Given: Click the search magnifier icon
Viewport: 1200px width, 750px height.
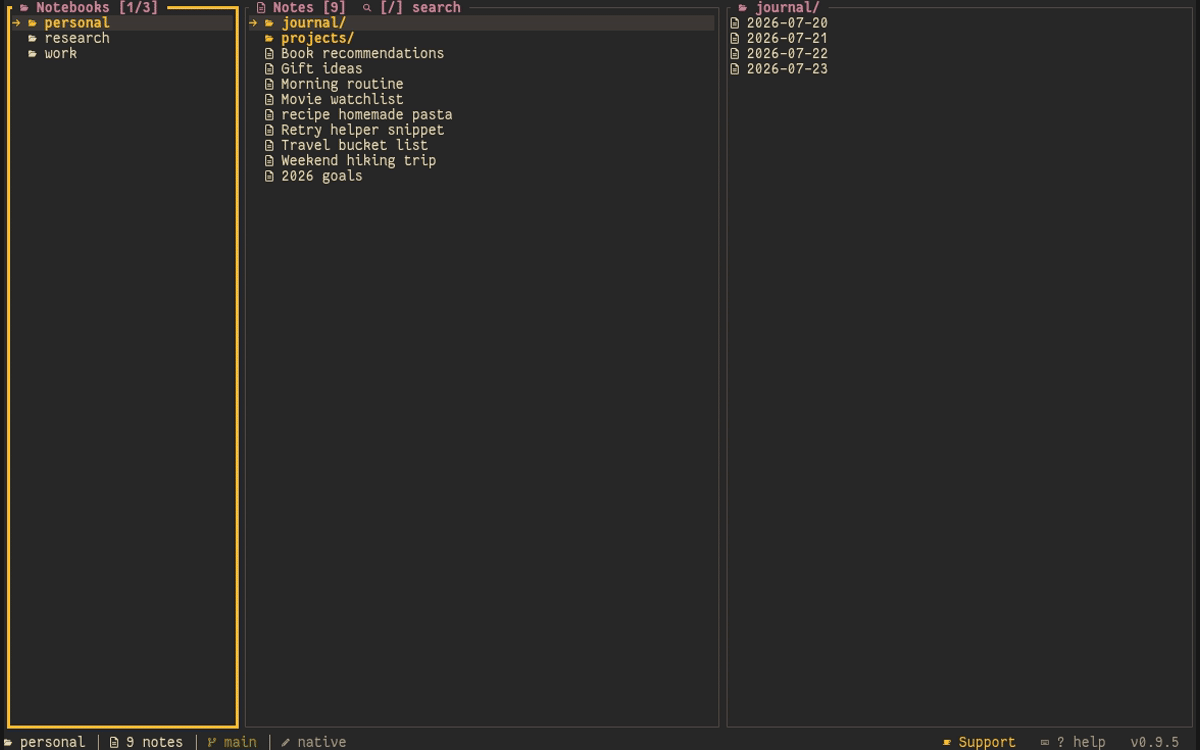Looking at the screenshot, I should (x=367, y=8).
